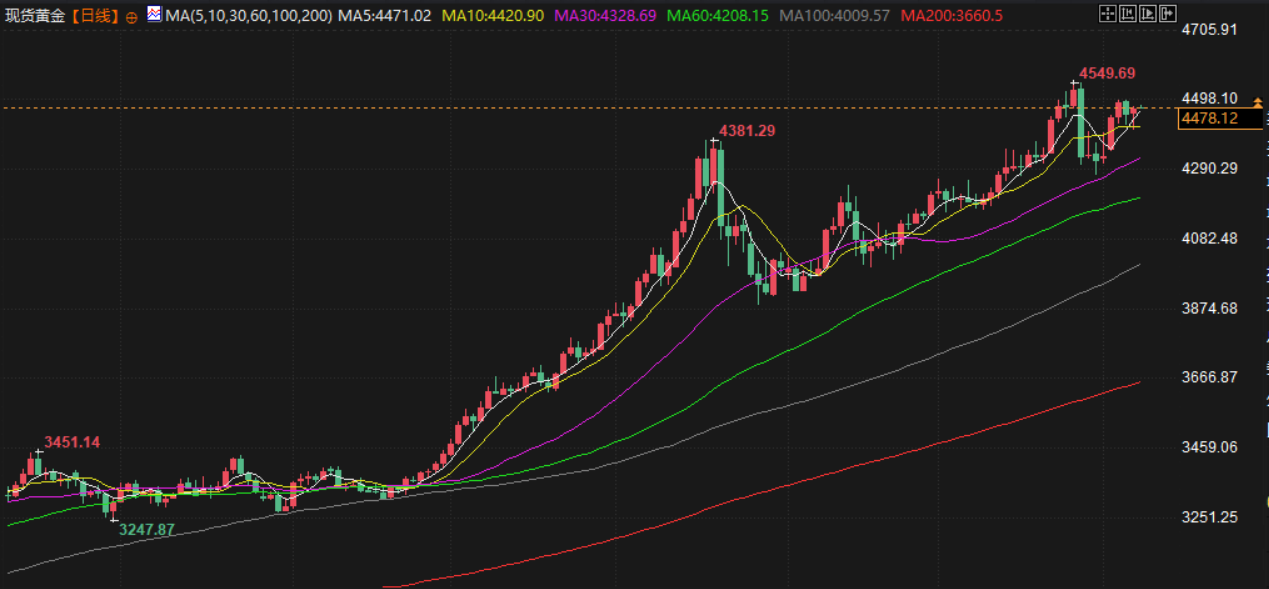This screenshot has width=1269, height=589.
Task: Click the 3459.06 axis price label
Action: (x=1209, y=447)
